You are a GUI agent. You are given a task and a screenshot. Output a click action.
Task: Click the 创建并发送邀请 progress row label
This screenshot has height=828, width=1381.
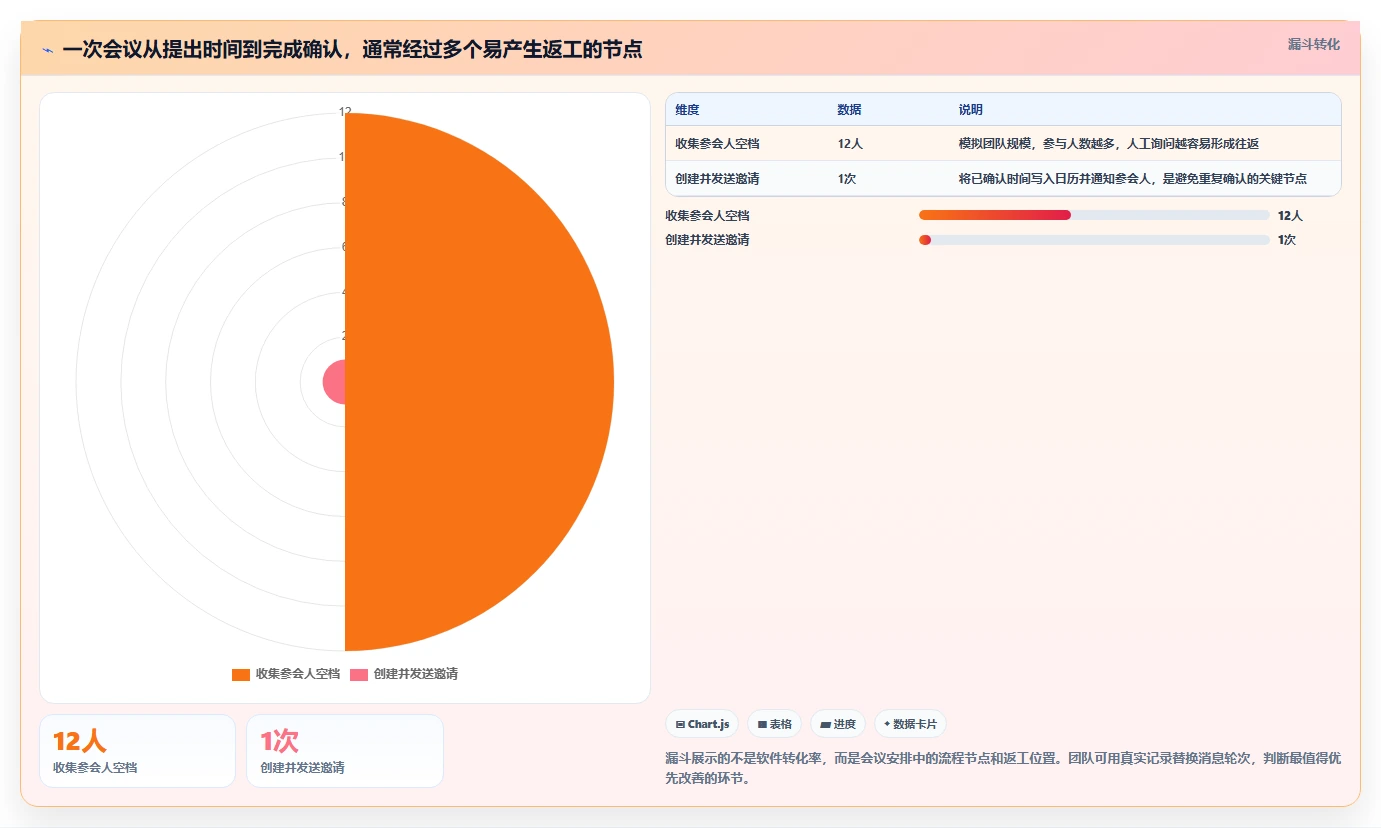click(x=707, y=240)
